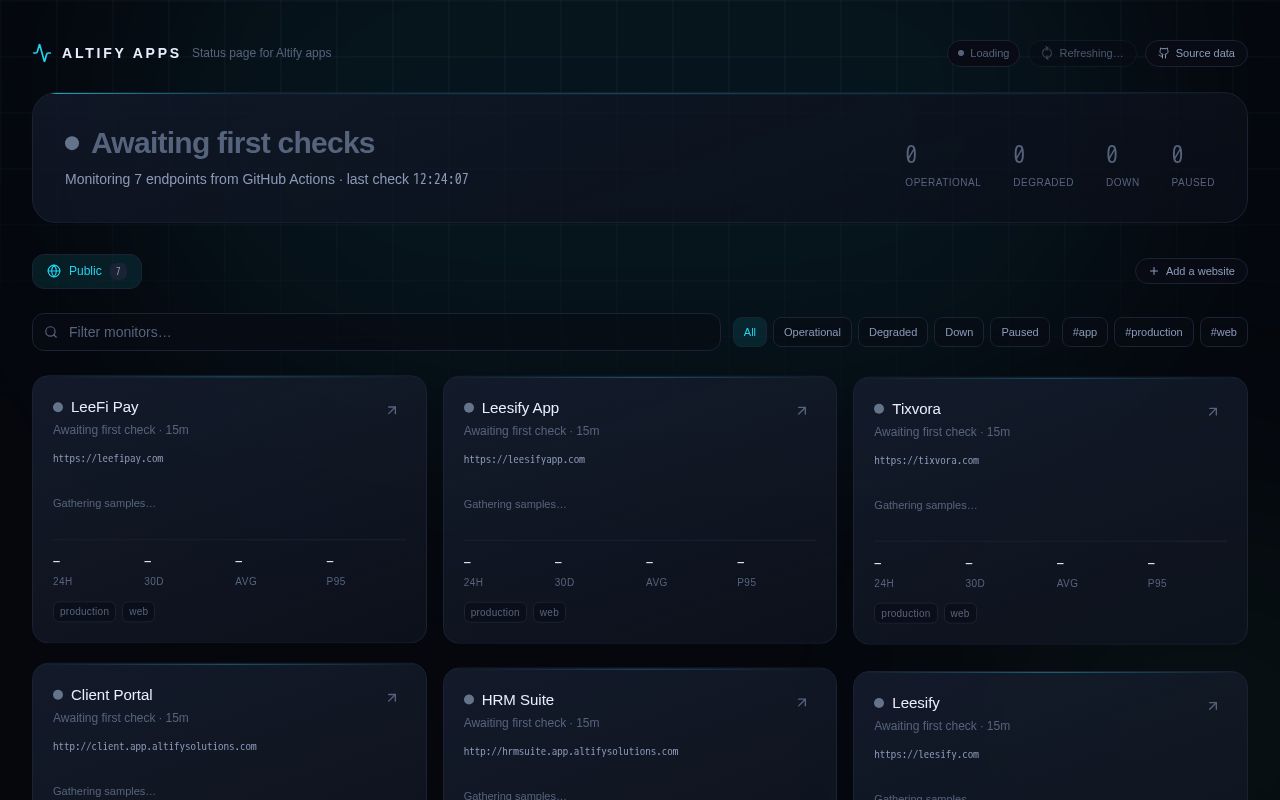Toggle the #app tag filter
The height and width of the screenshot is (800, 1280).
(1085, 332)
